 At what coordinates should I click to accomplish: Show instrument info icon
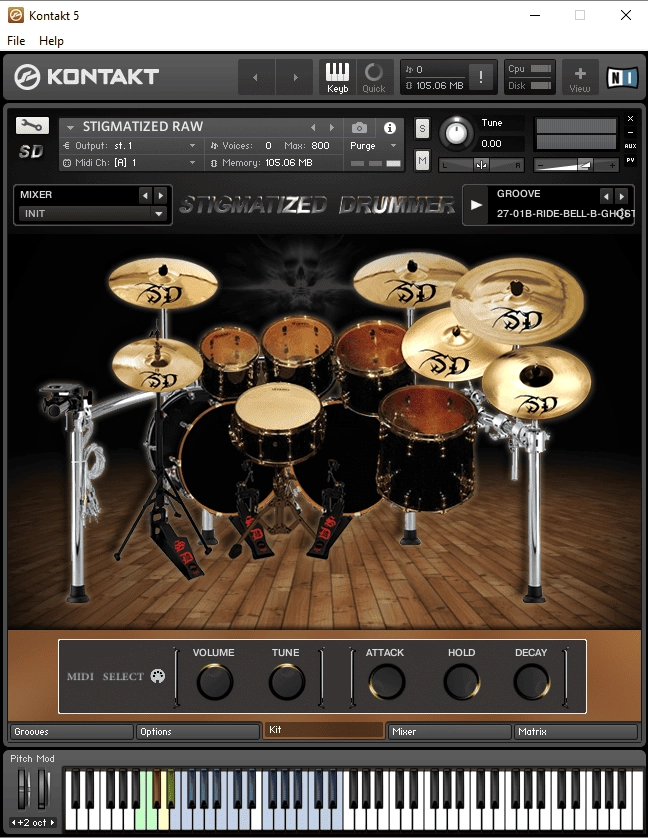click(390, 127)
